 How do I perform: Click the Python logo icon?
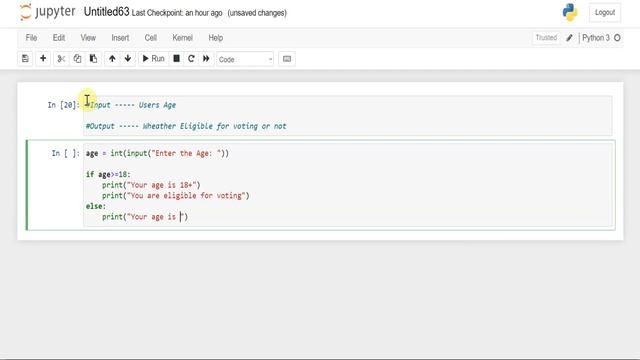tap(570, 12)
